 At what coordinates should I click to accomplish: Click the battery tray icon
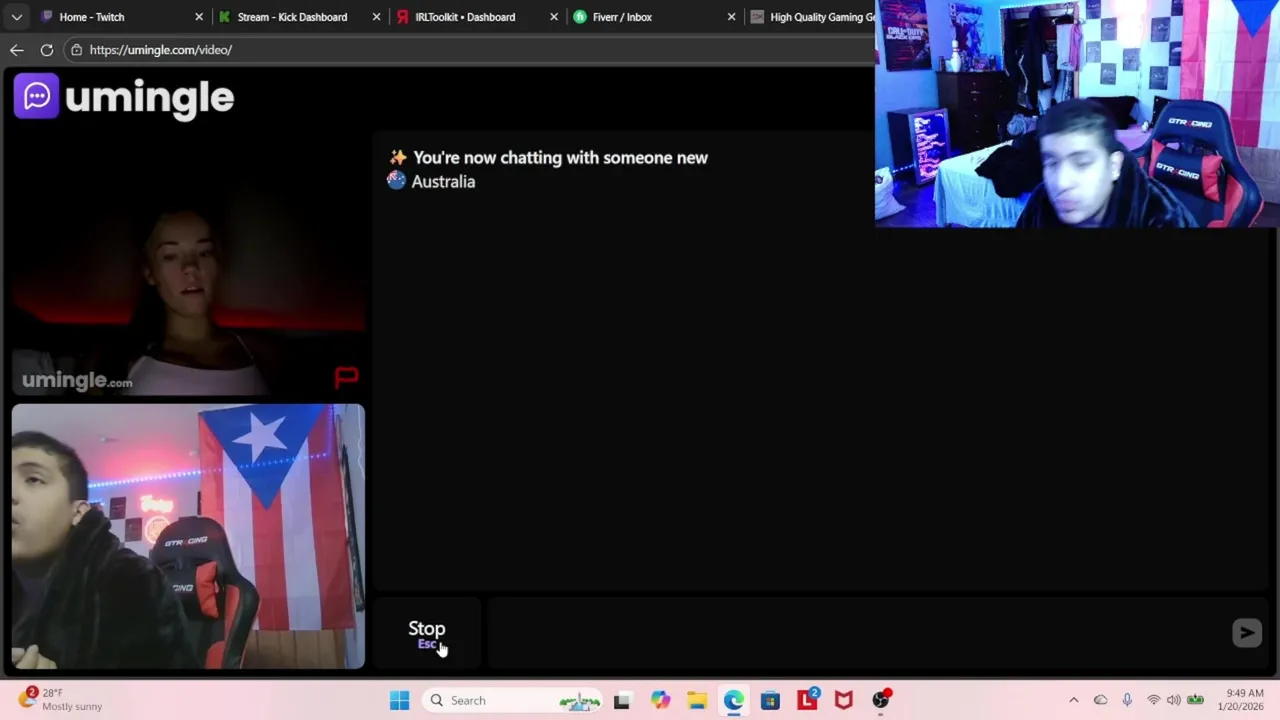click(1195, 700)
